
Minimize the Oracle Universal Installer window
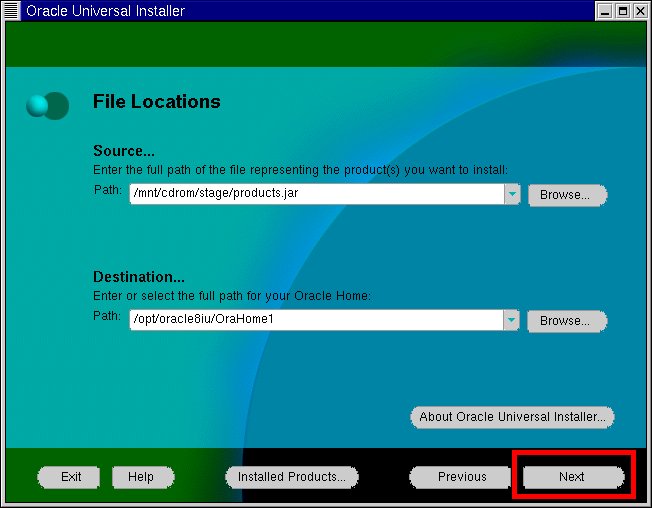click(x=605, y=11)
